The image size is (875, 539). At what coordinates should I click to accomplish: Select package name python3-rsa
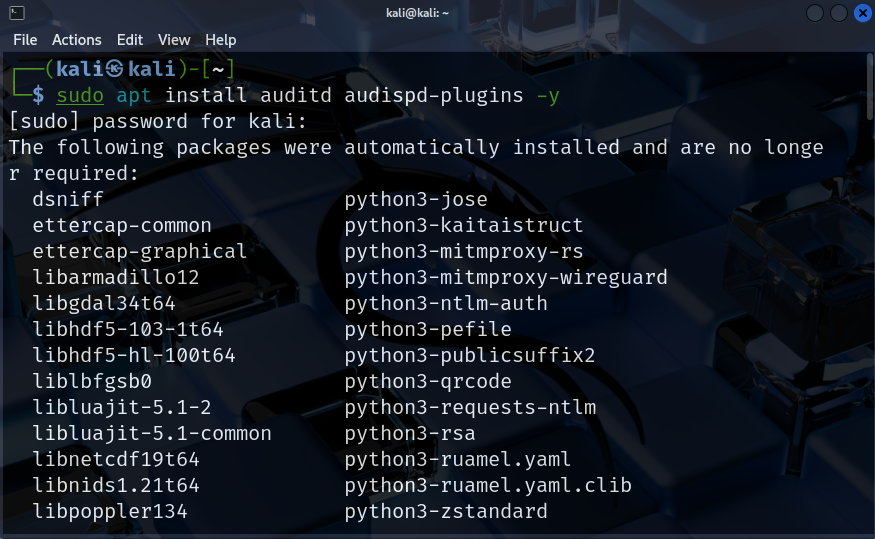point(410,434)
